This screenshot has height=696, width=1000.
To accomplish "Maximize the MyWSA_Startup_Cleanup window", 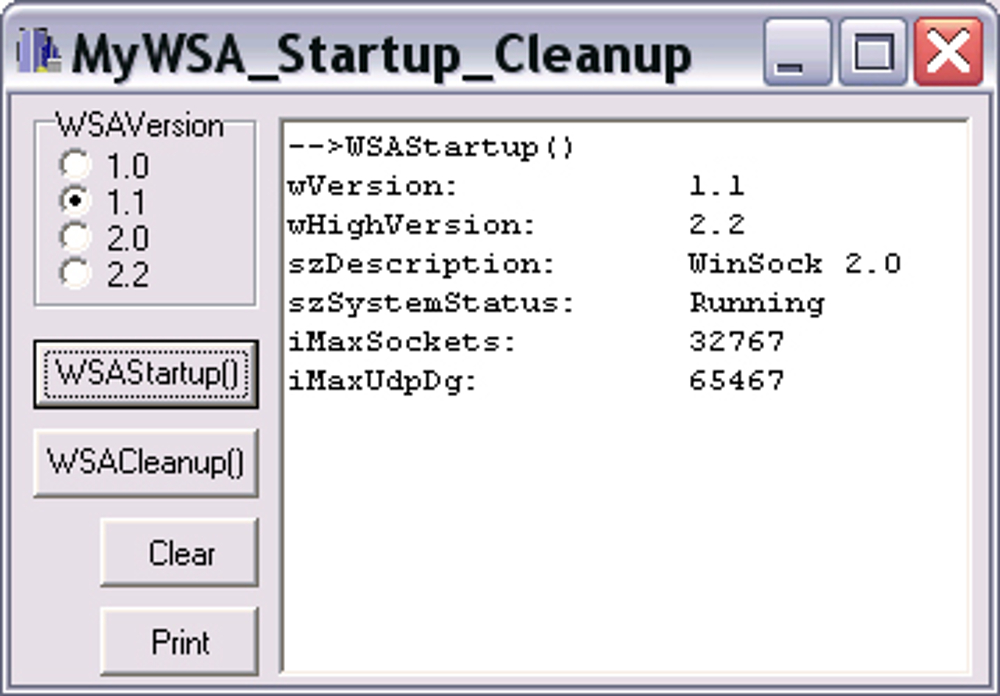I will [x=872, y=52].
